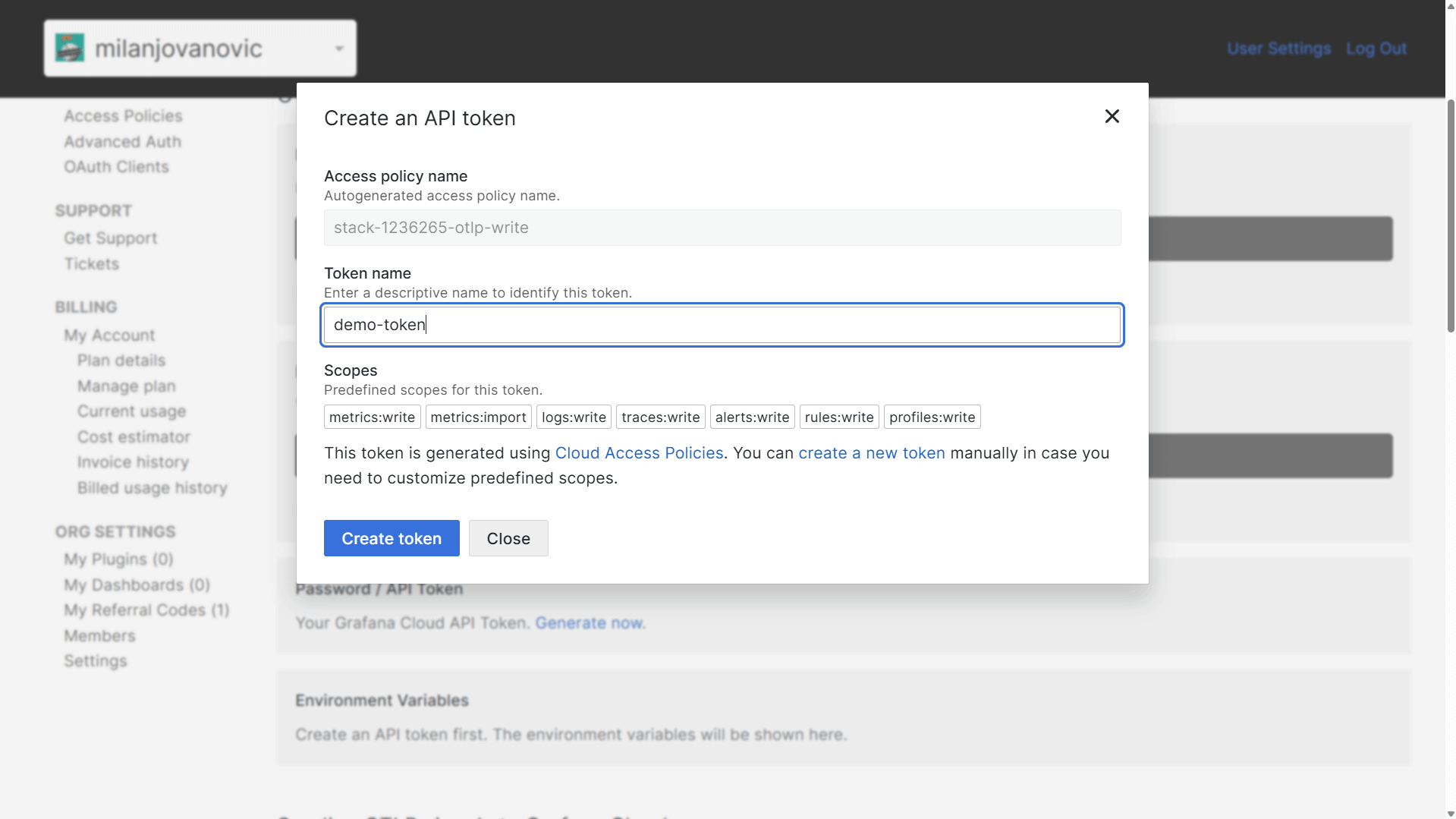Viewport: 1456px width, 819px height.
Task: Dismiss dialog with the X icon
Action: point(1111,116)
